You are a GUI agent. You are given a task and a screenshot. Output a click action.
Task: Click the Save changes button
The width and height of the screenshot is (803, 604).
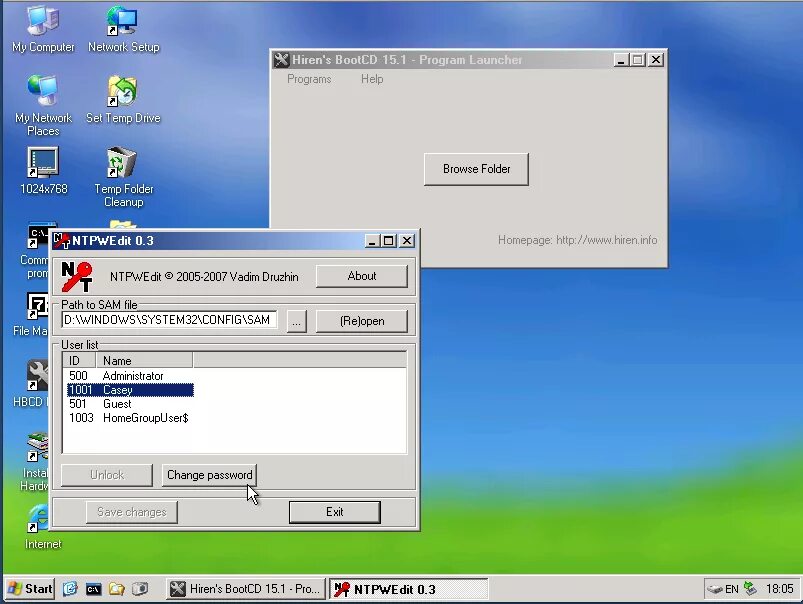click(132, 512)
